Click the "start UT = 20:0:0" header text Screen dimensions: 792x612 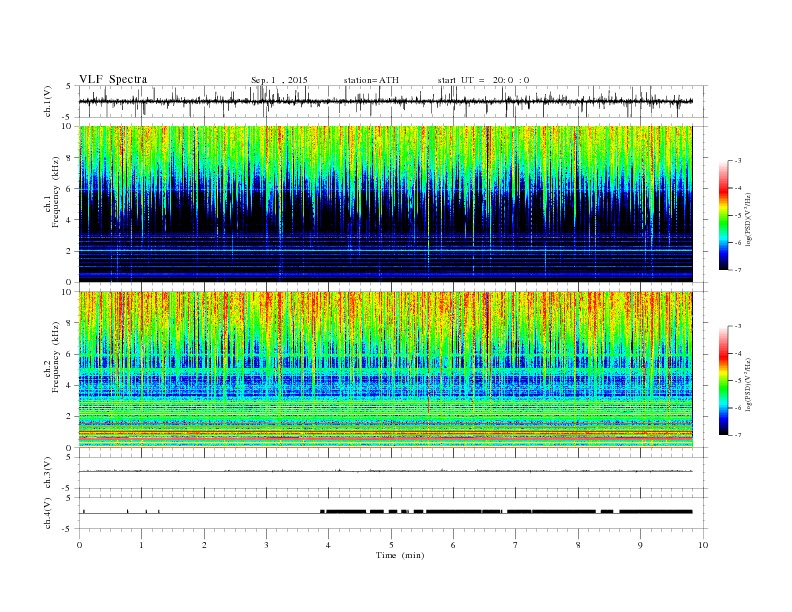(x=483, y=80)
